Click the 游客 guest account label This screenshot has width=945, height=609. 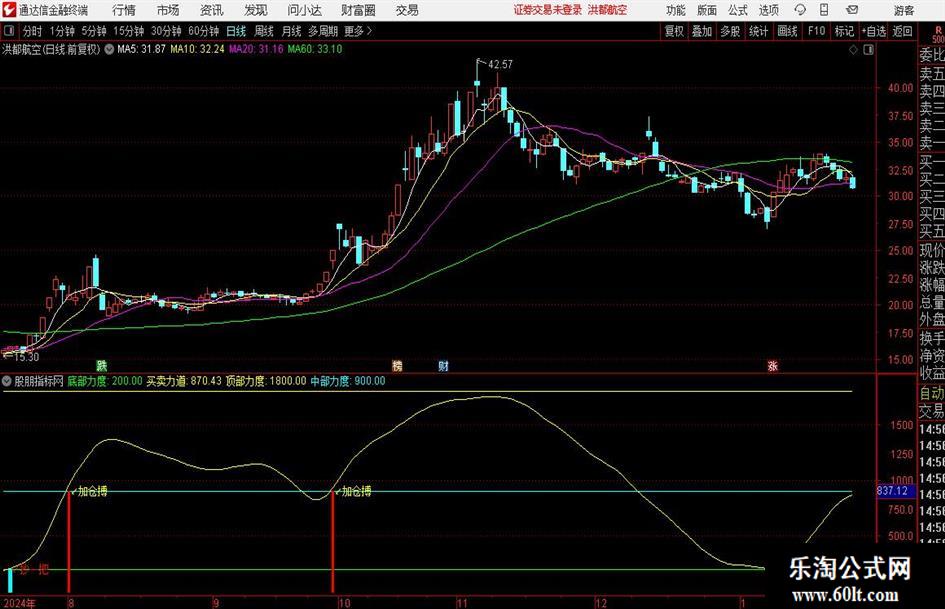pos(904,10)
